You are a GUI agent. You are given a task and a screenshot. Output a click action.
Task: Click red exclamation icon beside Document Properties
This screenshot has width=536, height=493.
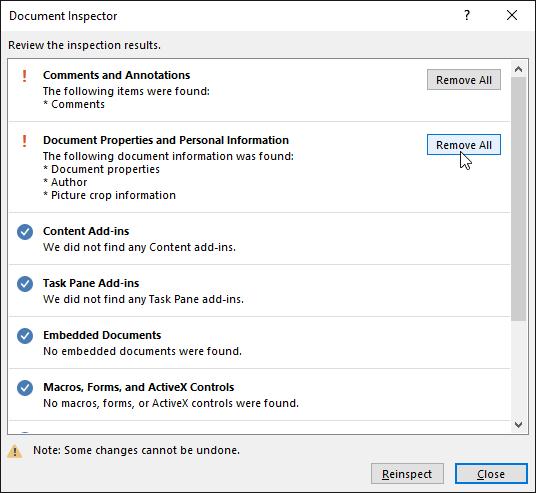[24, 141]
